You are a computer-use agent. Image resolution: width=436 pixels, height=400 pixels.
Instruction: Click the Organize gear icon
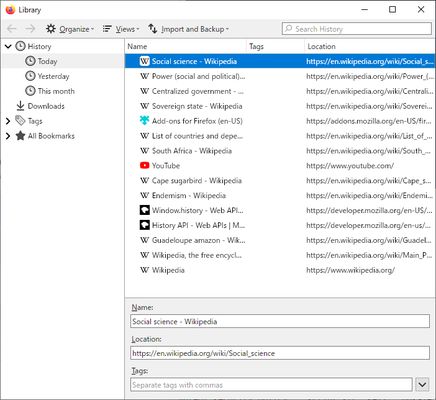(x=51, y=29)
